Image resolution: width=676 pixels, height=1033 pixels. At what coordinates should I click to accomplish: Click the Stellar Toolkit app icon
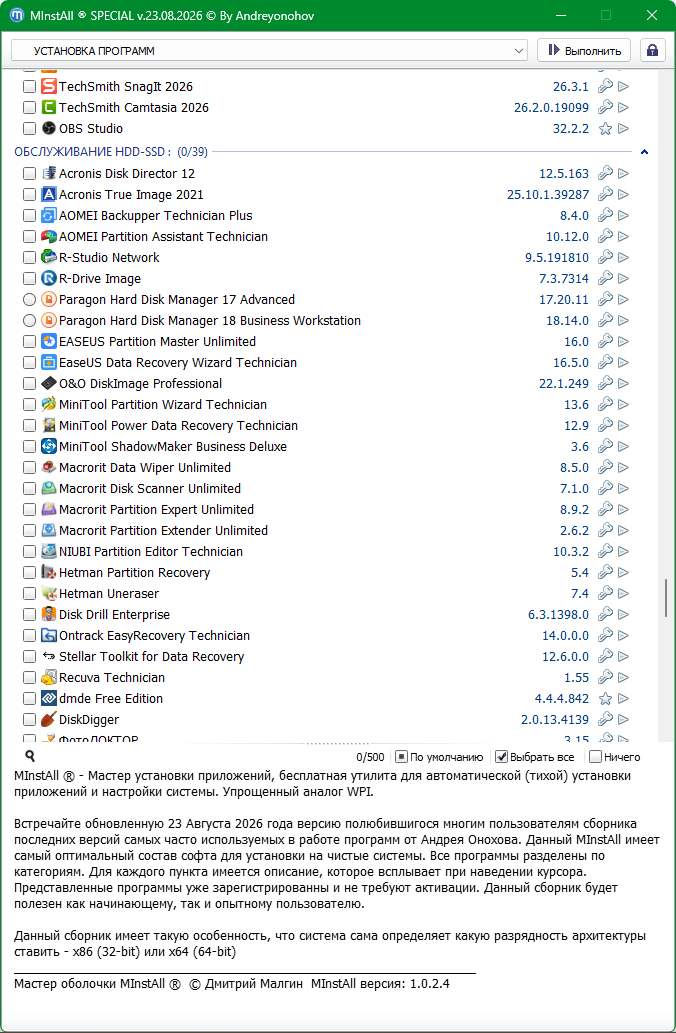(48, 657)
